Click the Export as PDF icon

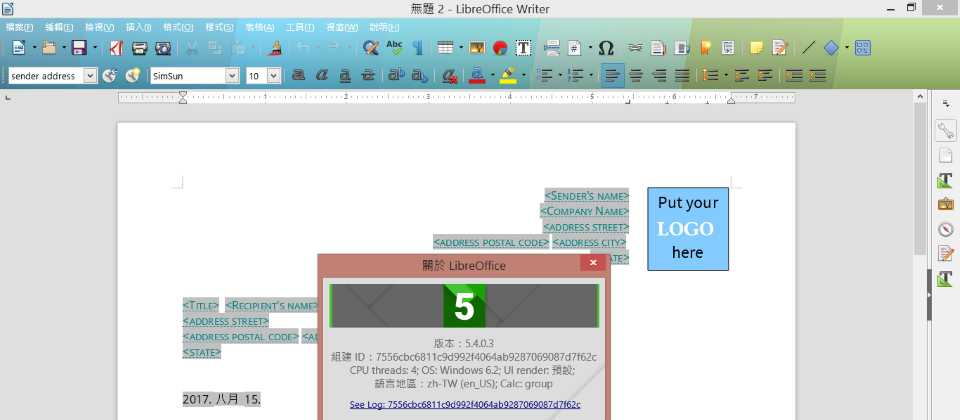(x=117, y=47)
